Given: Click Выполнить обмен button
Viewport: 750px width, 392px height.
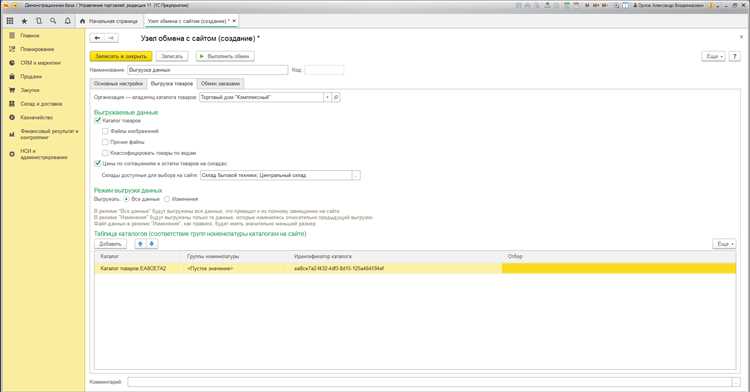Looking at the screenshot, I should coord(225,56).
